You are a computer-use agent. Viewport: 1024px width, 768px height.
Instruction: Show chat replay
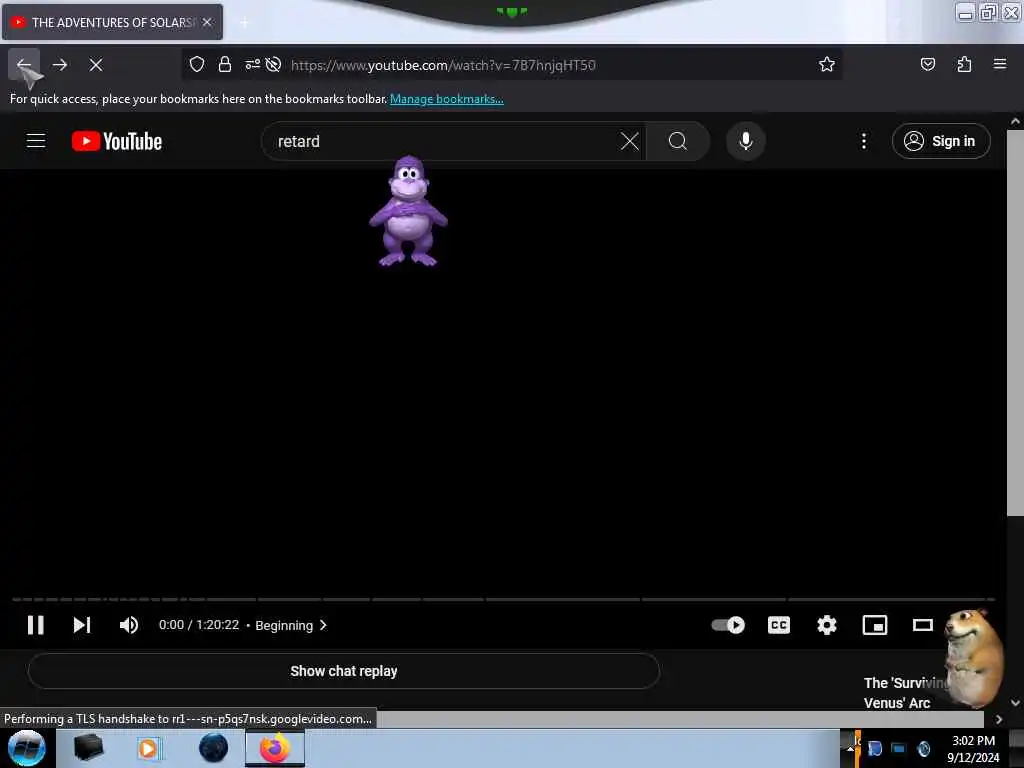coord(344,671)
